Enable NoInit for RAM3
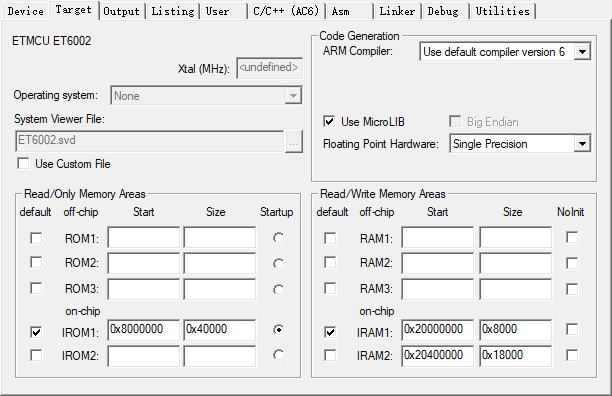612x396 pixels. click(572, 289)
